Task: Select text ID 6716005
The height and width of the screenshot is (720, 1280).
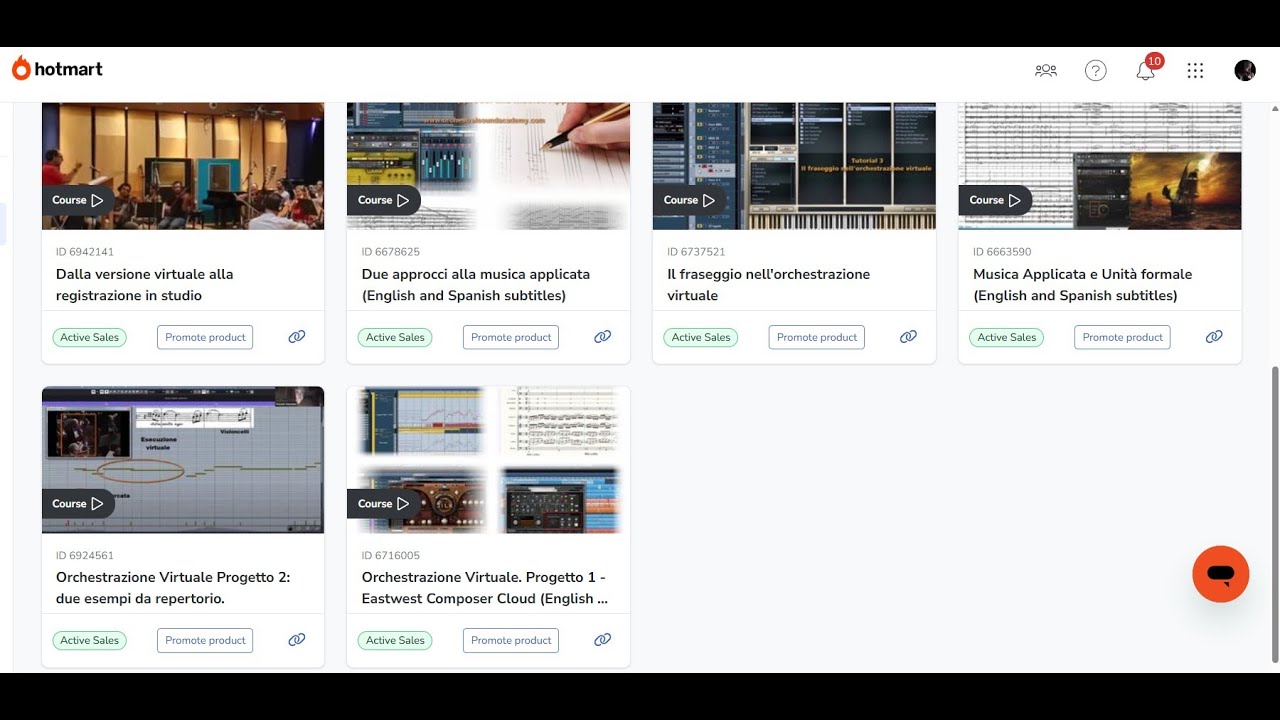Action: click(391, 555)
